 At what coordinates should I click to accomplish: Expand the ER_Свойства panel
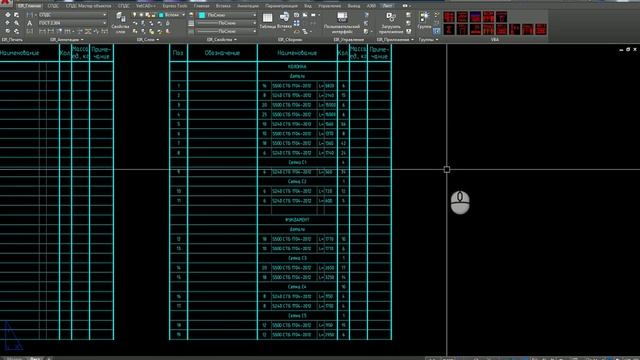point(222,40)
